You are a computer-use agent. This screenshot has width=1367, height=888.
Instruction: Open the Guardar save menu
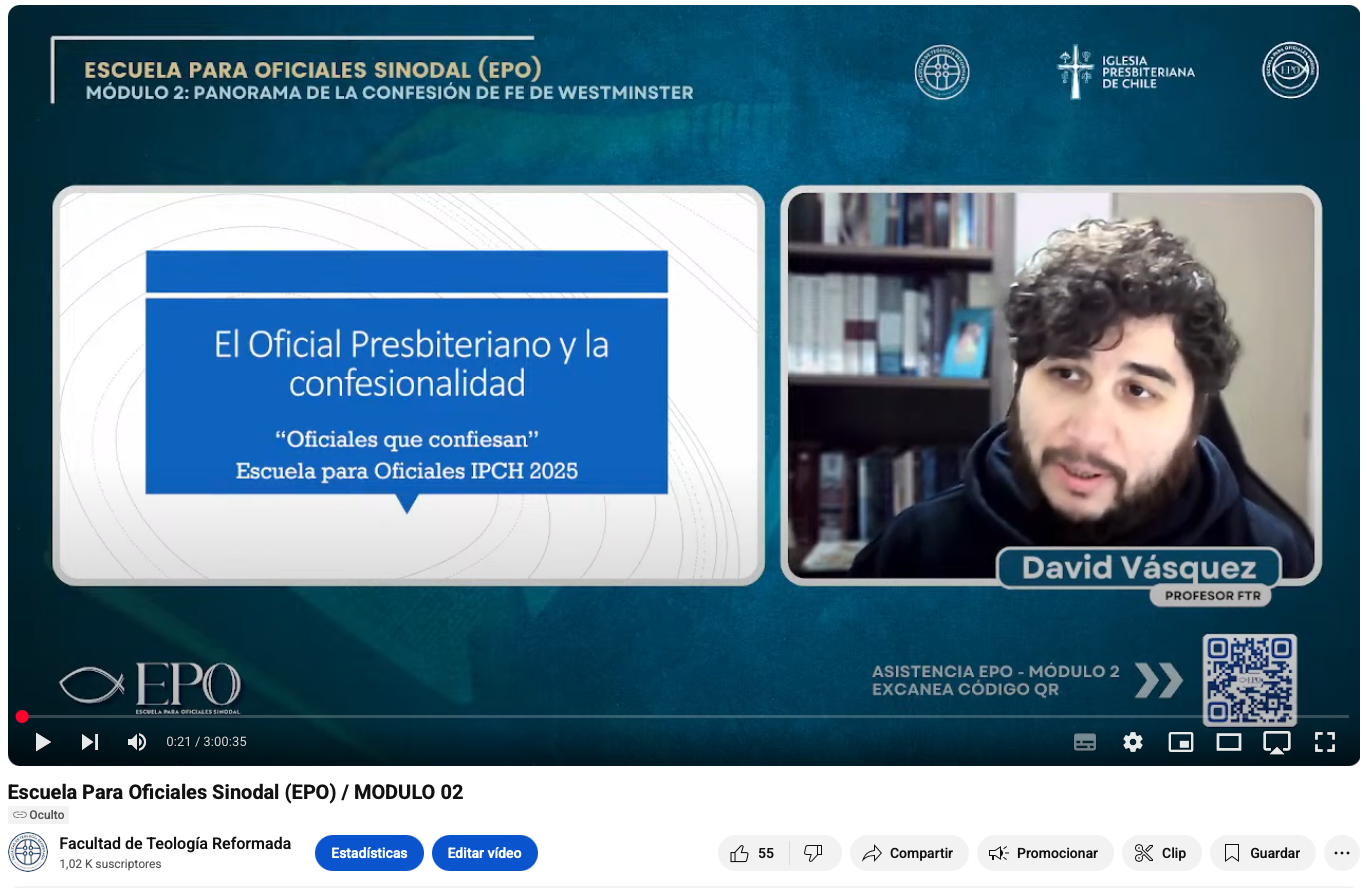click(x=1262, y=853)
